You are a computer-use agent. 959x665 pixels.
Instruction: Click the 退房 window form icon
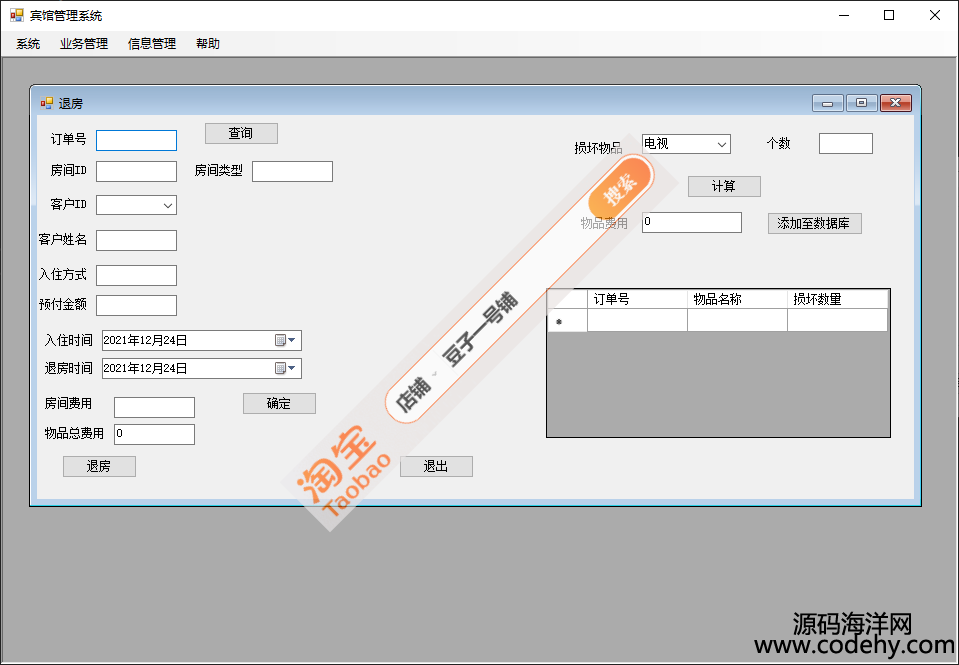point(46,103)
